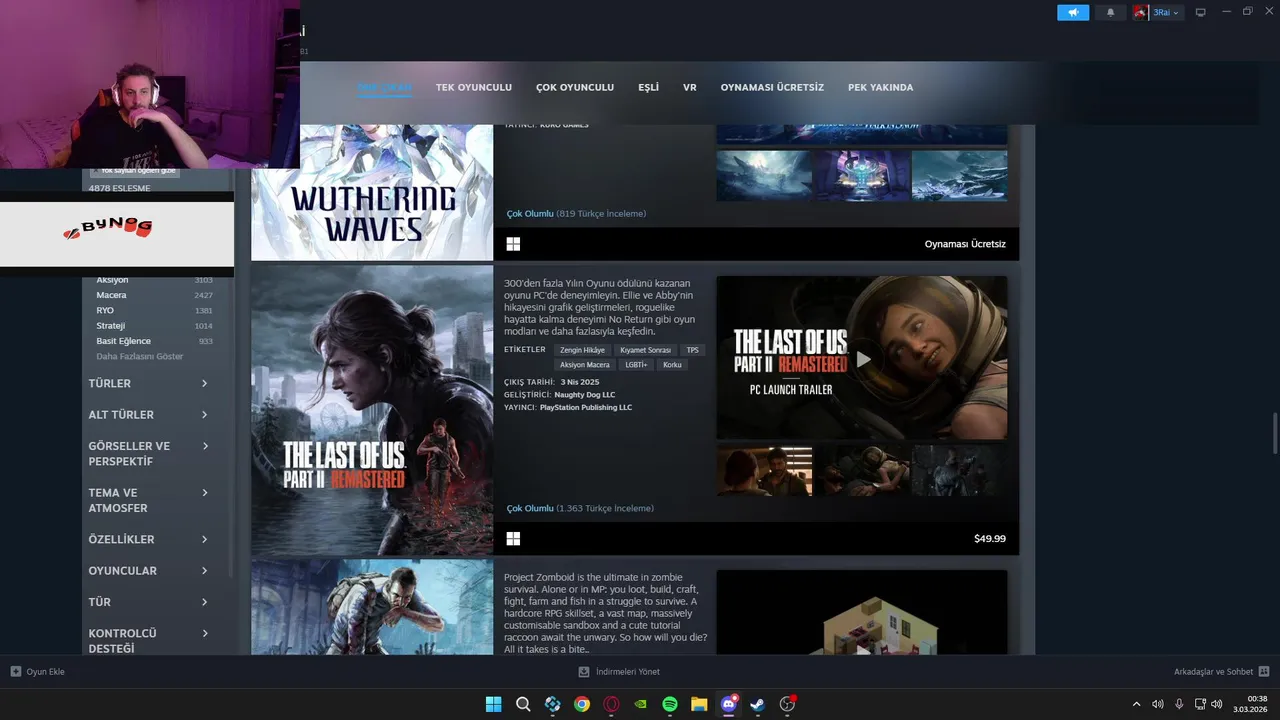Expand GÖRSELLER VE PERSPEKTİF filter section

[148, 453]
